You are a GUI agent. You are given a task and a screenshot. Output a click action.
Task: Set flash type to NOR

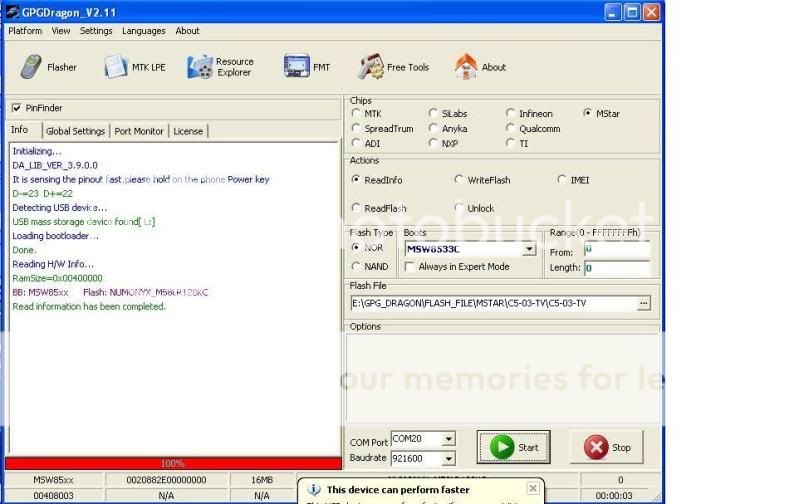coord(356,247)
